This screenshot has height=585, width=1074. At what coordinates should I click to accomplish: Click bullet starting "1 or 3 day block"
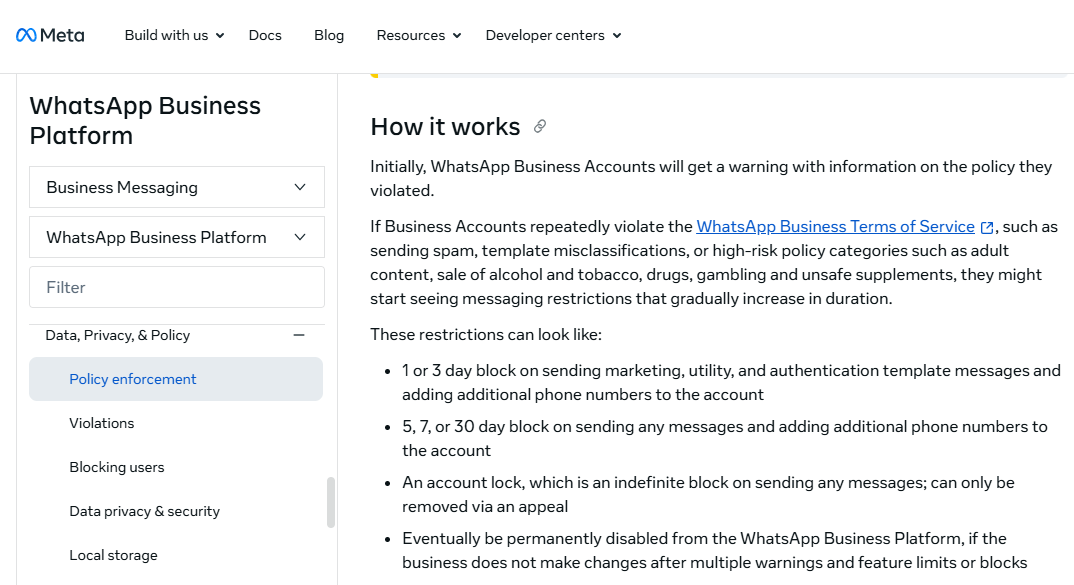point(731,382)
